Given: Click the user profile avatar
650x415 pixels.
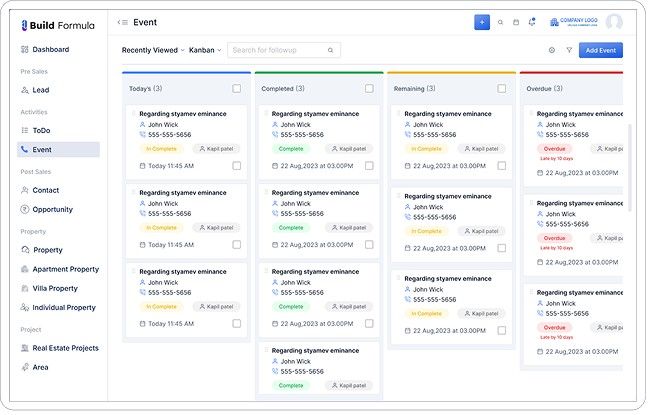Looking at the screenshot, I should coord(614,22).
